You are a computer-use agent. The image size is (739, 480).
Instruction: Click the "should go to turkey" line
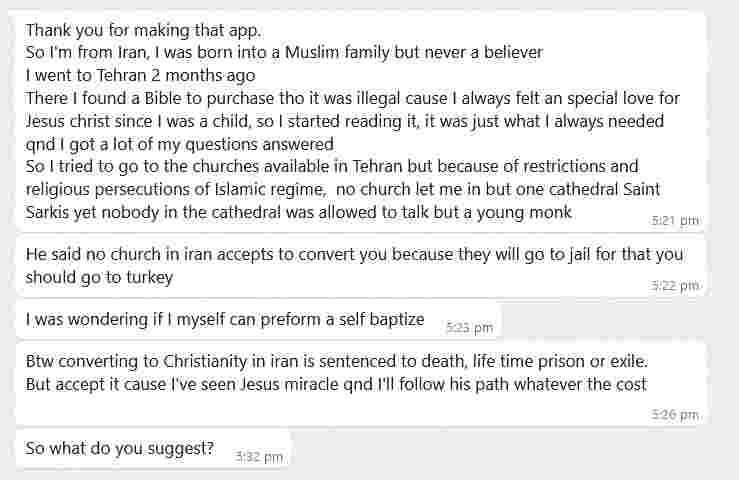(99, 277)
